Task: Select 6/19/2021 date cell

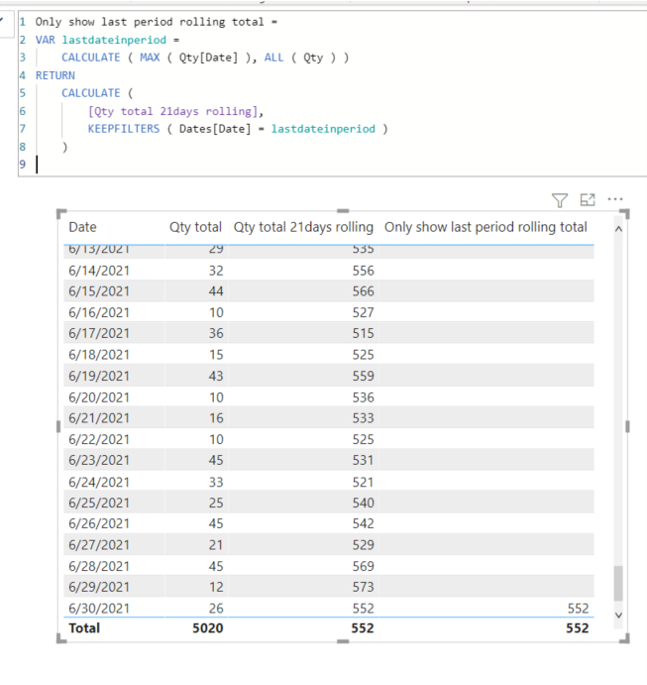Action: pos(99,376)
